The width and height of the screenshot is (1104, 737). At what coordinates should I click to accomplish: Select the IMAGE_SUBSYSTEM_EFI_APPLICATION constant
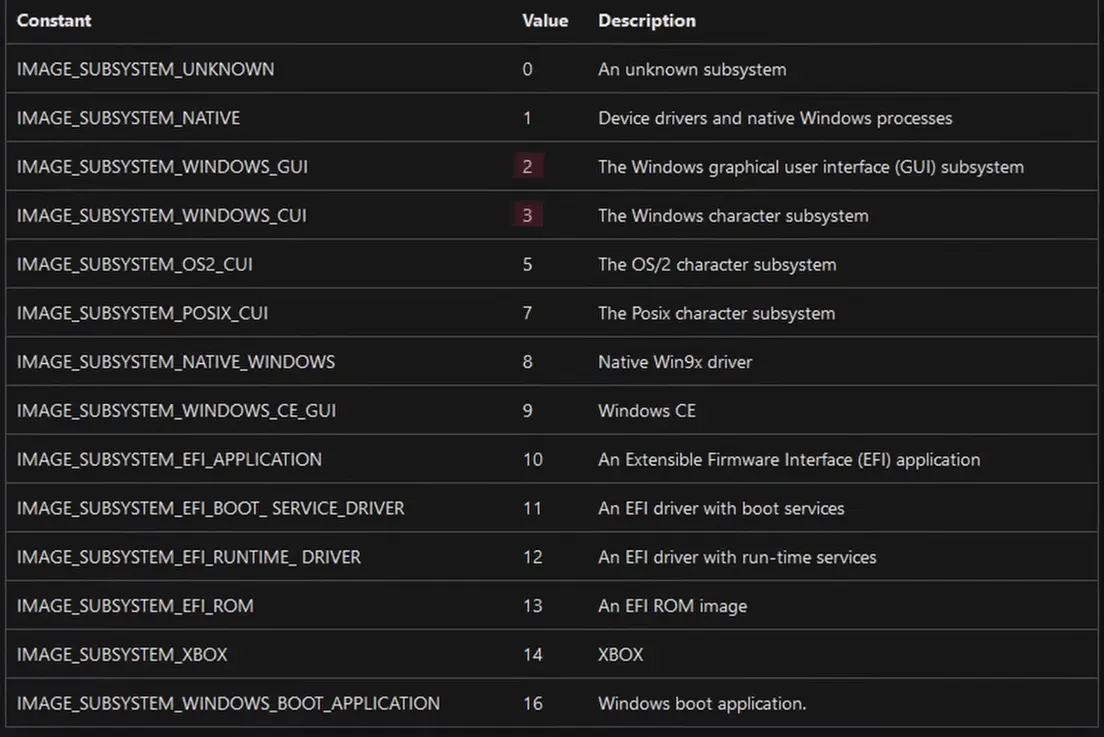pos(169,460)
